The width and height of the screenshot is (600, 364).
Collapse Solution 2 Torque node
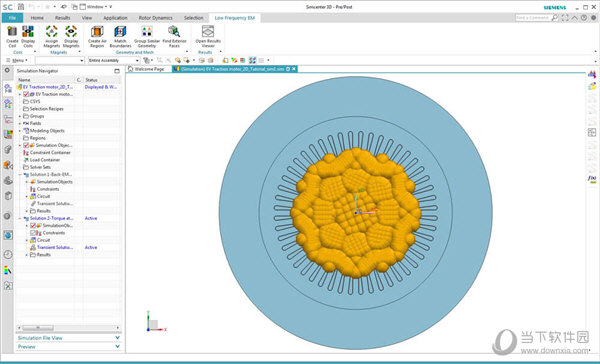coord(20,218)
